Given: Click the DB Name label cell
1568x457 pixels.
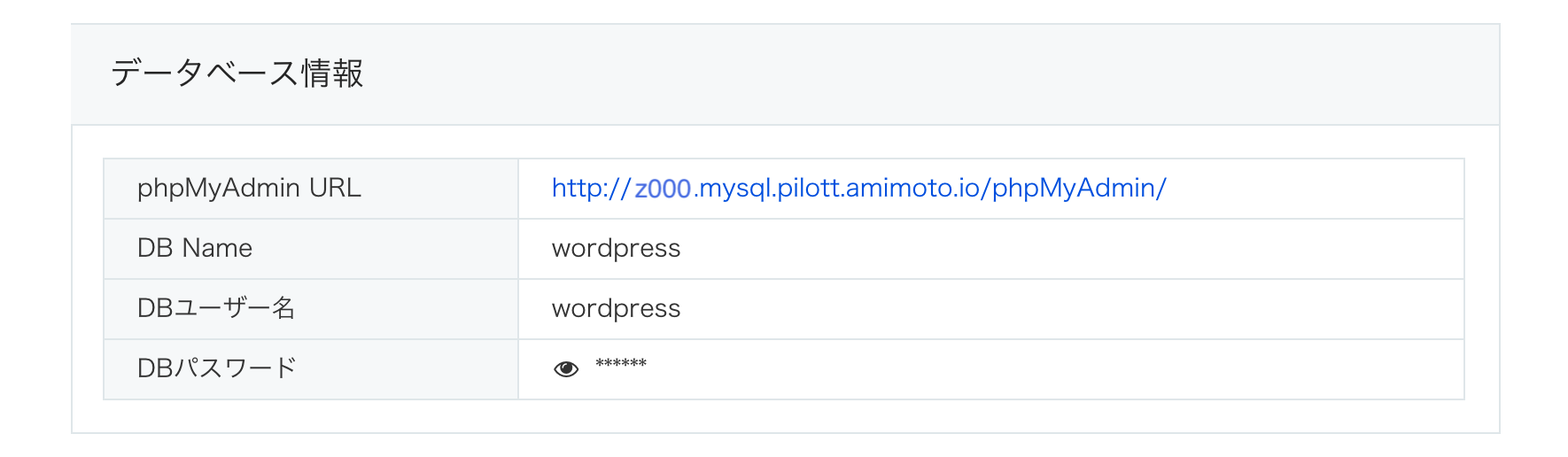Looking at the screenshot, I should [311, 249].
